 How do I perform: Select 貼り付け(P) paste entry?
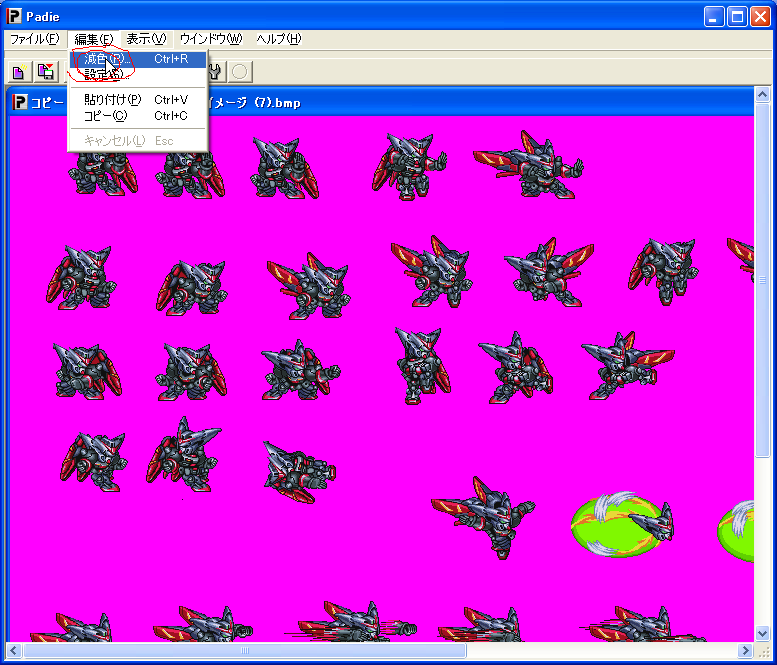coord(137,100)
